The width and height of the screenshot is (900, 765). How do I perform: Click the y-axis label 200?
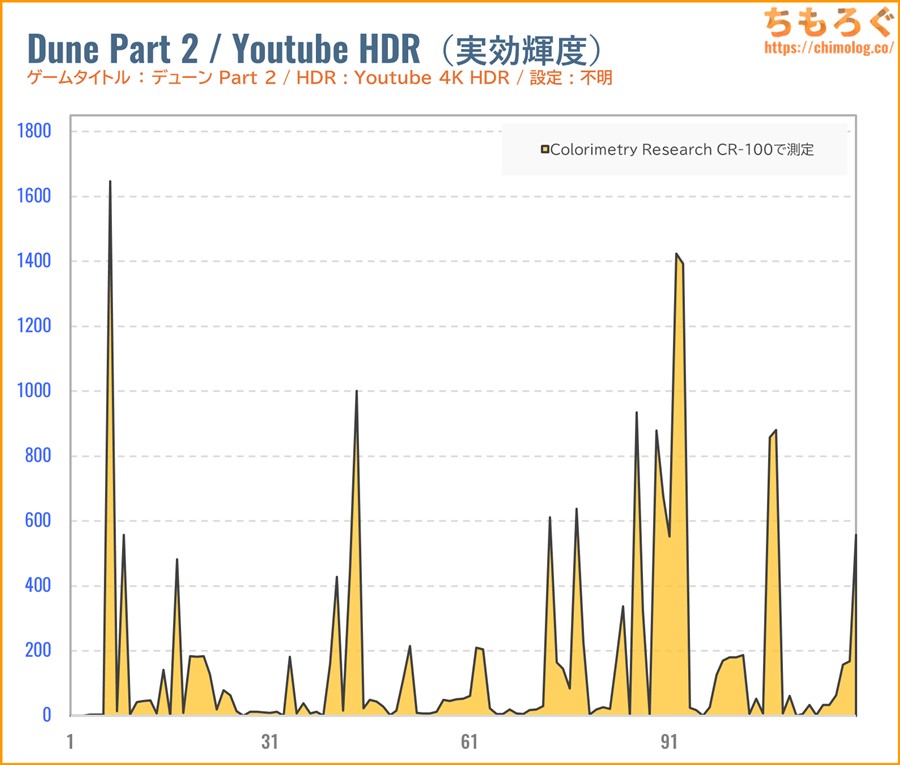(38, 650)
